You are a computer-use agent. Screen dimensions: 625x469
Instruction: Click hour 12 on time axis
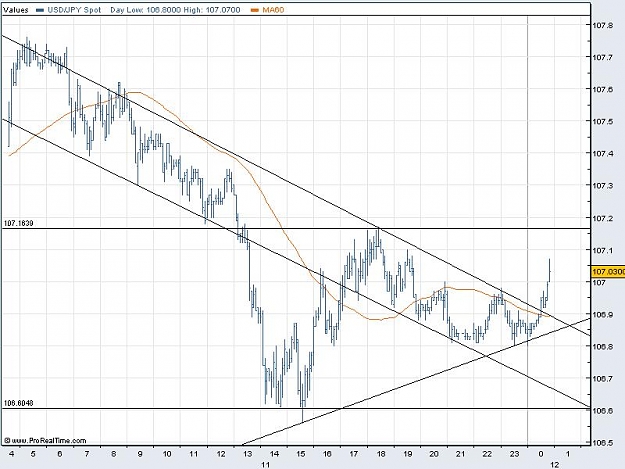(x=220, y=453)
